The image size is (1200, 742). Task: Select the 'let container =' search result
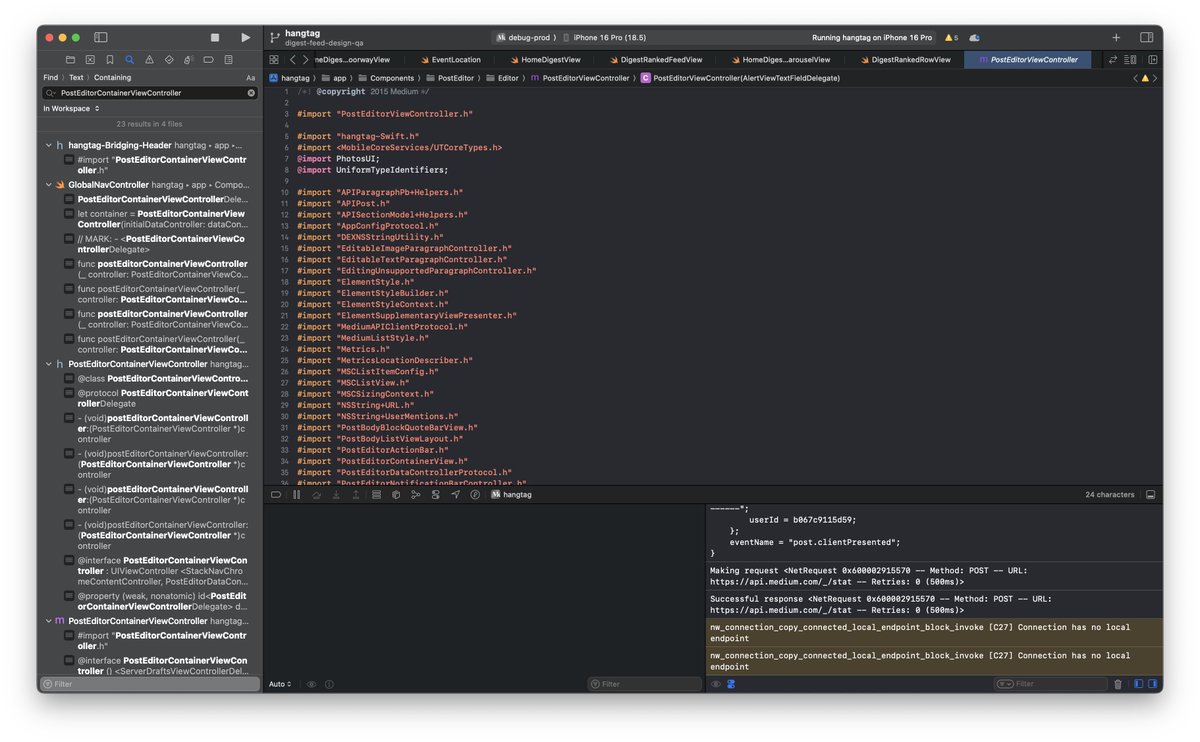[155, 219]
